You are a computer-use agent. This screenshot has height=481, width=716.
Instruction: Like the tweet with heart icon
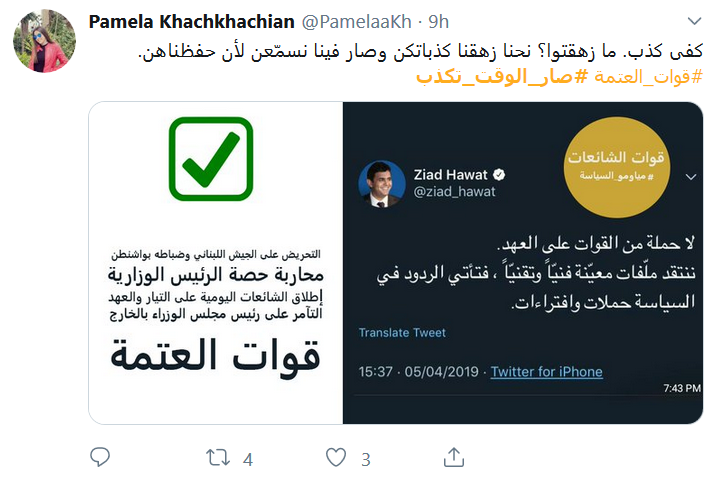click(336, 457)
